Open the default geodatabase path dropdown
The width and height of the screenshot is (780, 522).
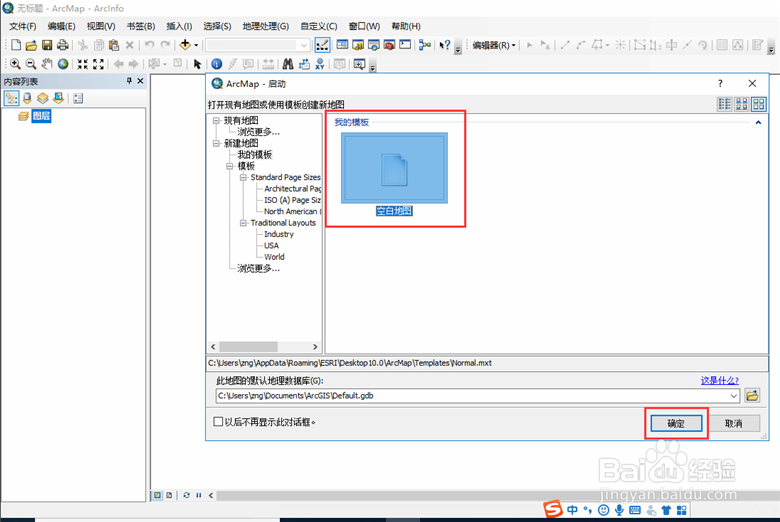tap(734, 396)
